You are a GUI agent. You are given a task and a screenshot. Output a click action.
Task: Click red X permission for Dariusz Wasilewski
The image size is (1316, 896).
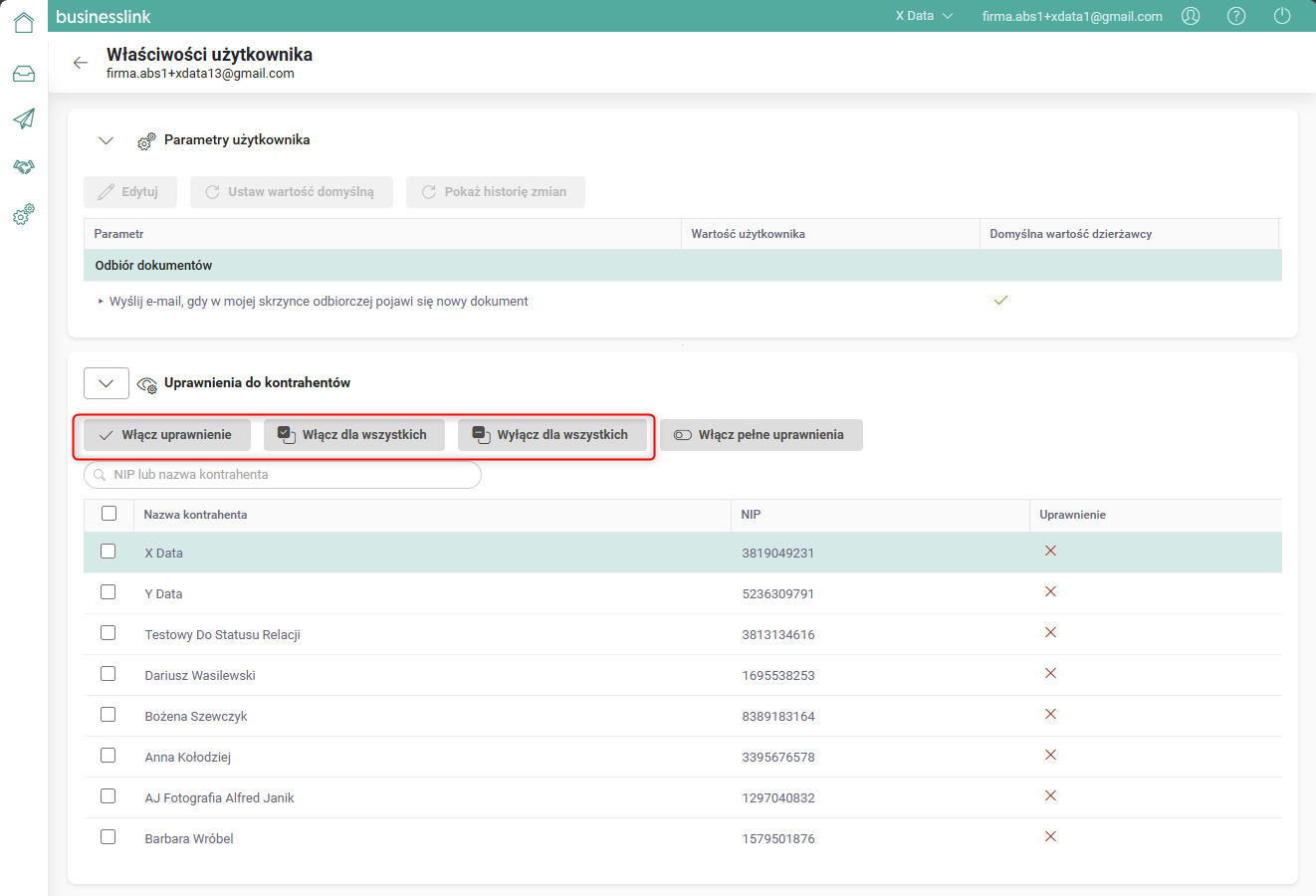1050,674
